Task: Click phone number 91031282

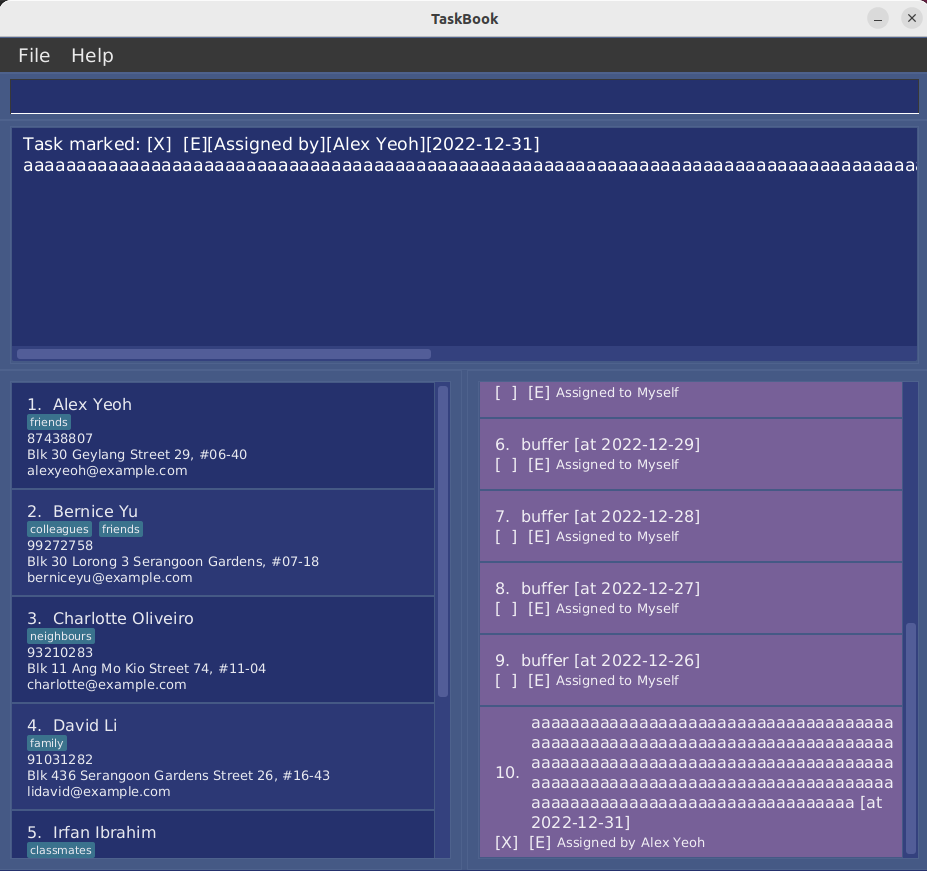Action: (60, 760)
